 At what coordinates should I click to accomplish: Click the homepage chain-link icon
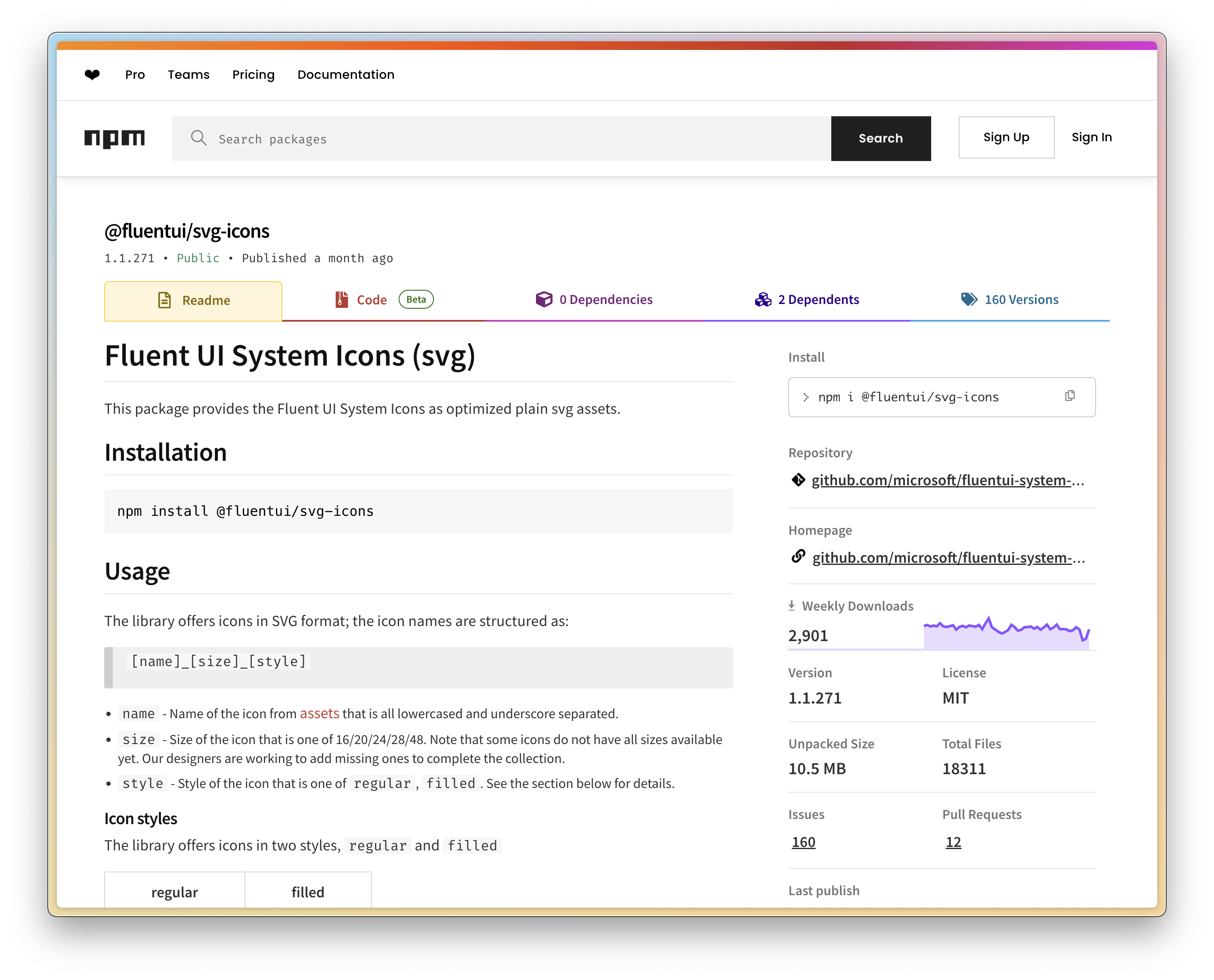(x=798, y=557)
